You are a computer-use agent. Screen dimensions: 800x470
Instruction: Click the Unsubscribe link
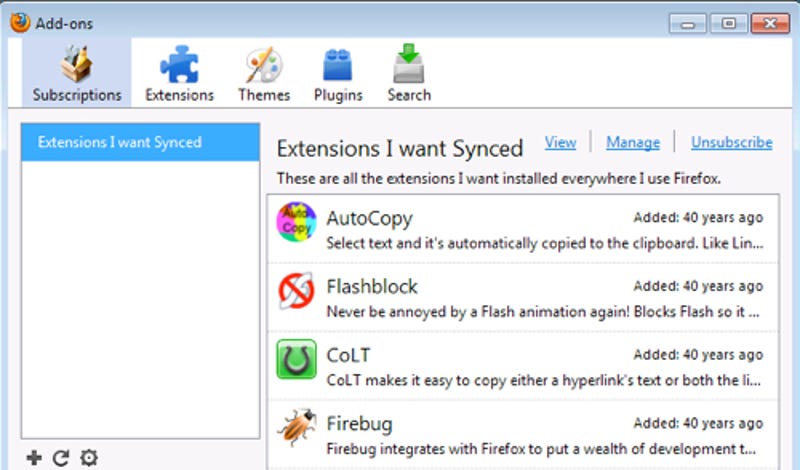(732, 142)
